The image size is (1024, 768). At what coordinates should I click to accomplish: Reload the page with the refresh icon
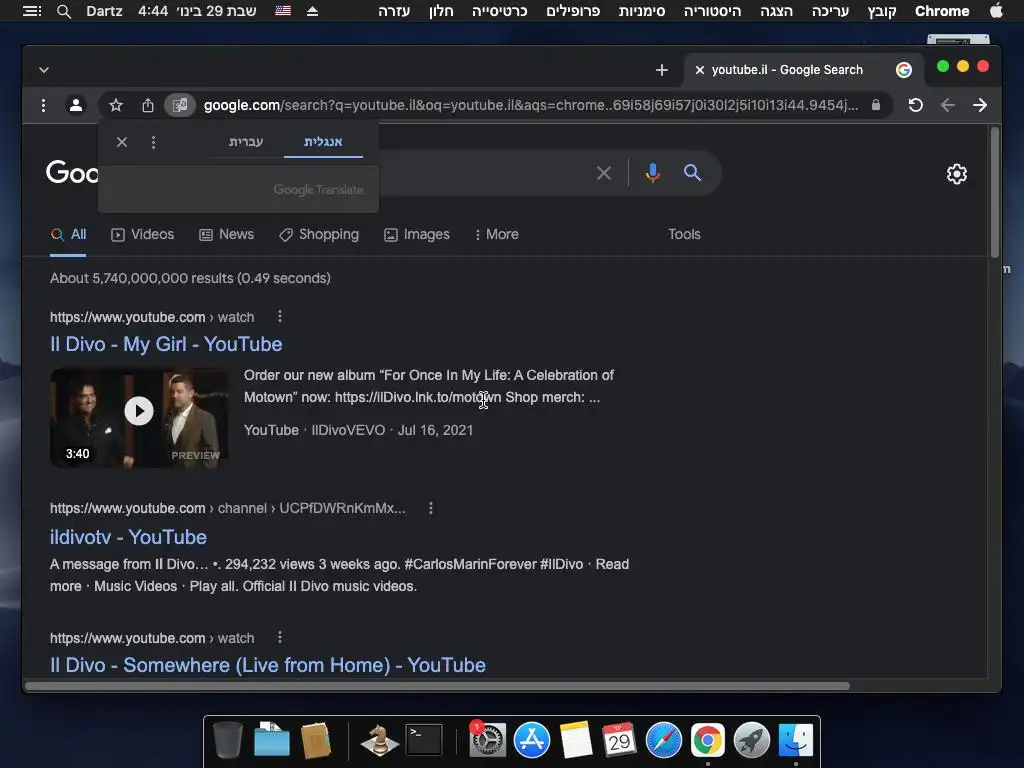(916, 105)
